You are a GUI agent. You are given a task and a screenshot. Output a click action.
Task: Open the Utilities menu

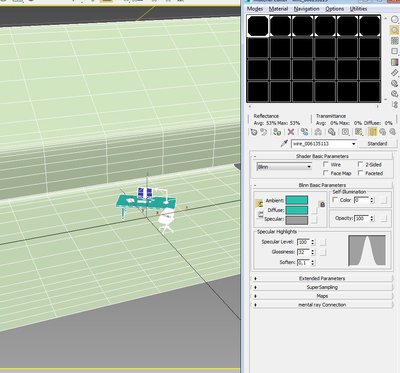(358, 9)
